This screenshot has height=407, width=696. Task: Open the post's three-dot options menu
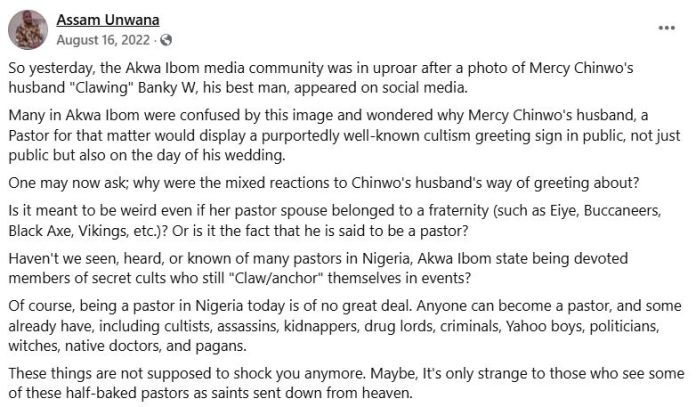666,27
